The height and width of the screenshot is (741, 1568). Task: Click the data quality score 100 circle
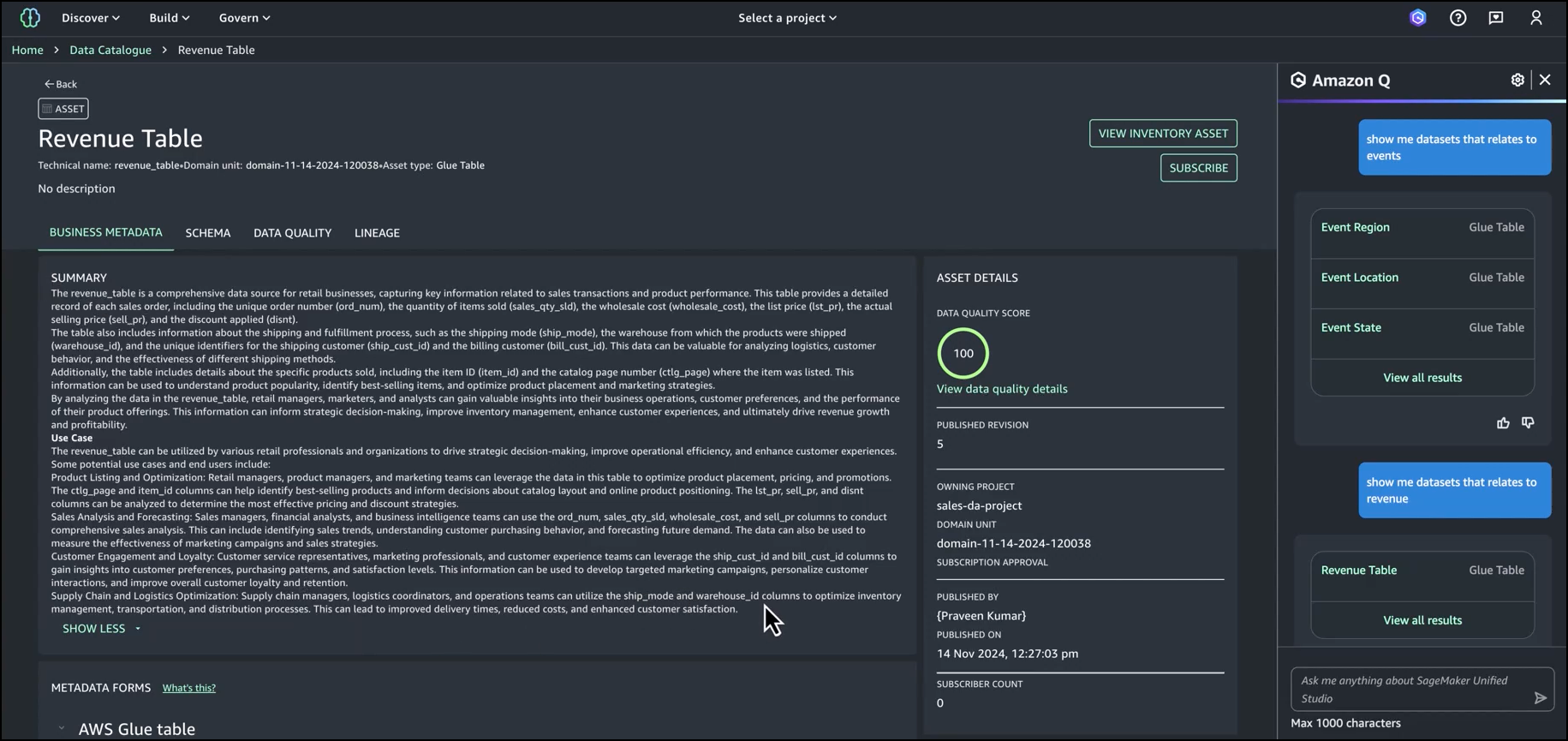coord(963,353)
